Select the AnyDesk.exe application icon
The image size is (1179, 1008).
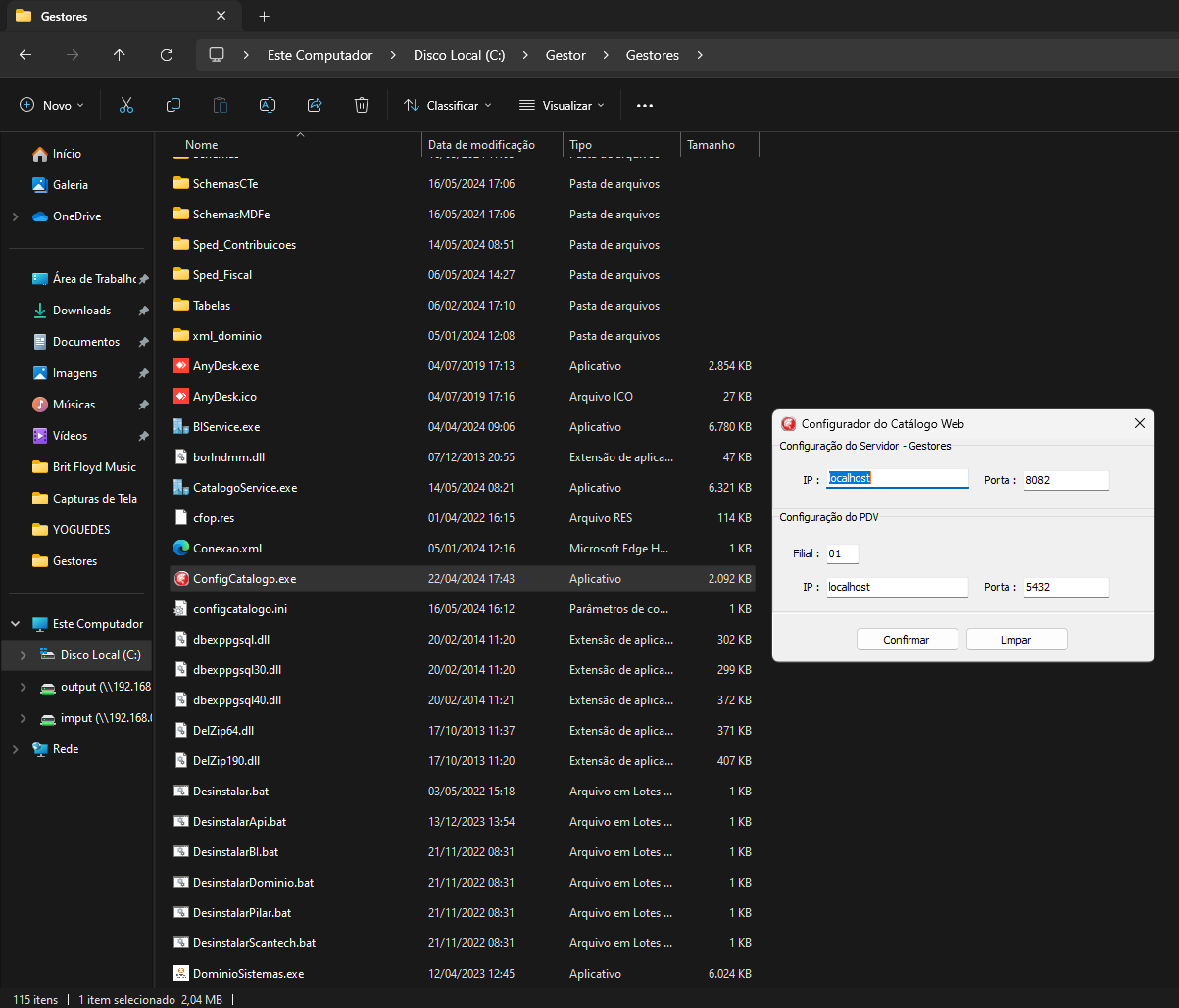click(x=180, y=366)
